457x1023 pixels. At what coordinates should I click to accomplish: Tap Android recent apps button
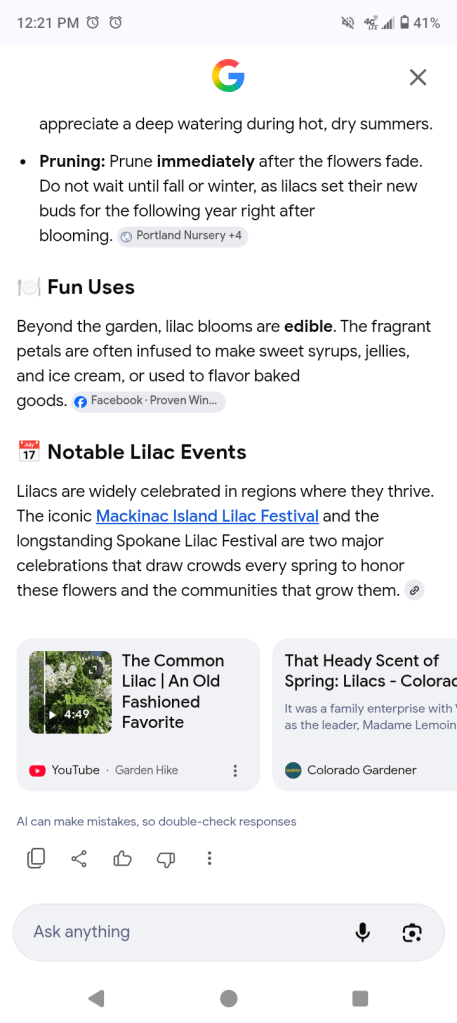[x=360, y=998]
